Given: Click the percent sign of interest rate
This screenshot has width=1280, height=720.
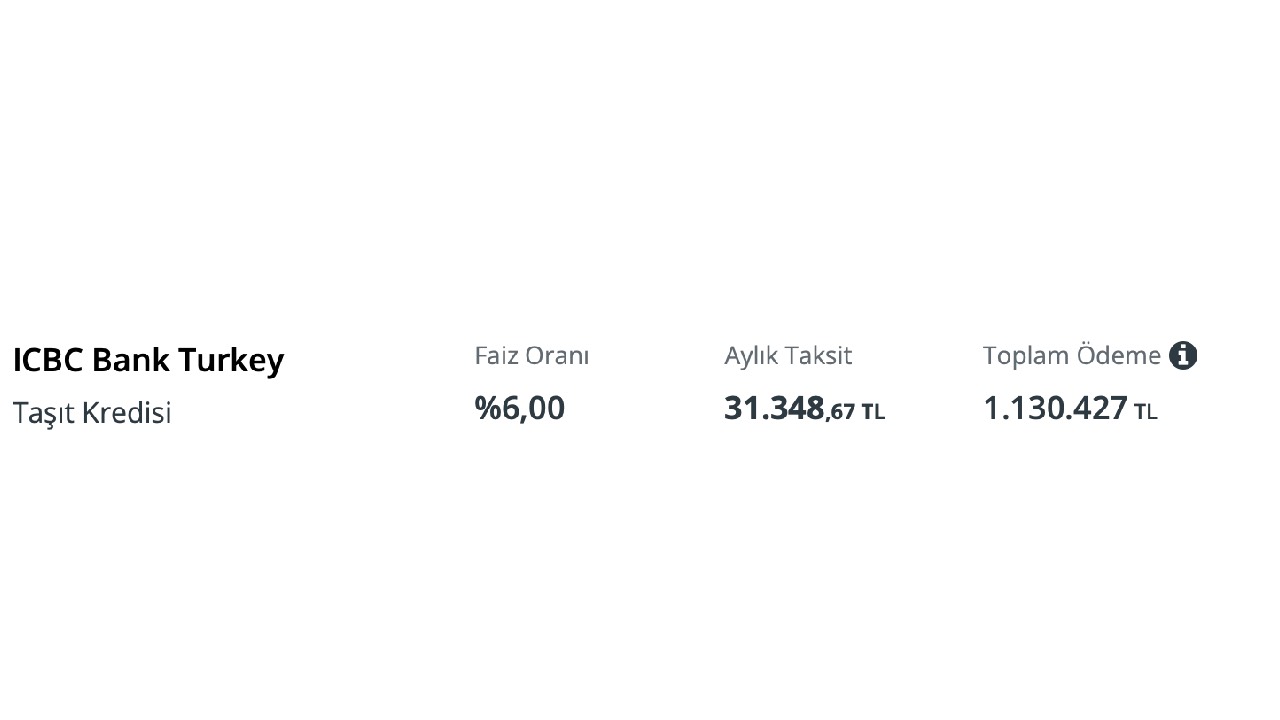Looking at the screenshot, I should 488,408.
